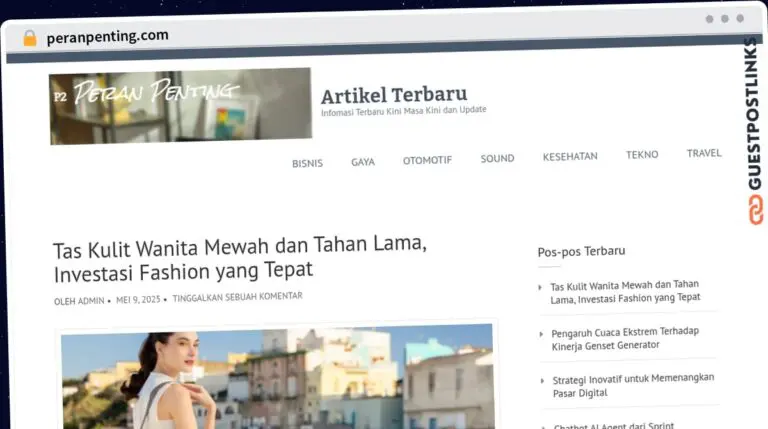This screenshot has height=429, width=768.
Task: Click the padlock icon beside peranpenting.com
Action: click(30, 38)
